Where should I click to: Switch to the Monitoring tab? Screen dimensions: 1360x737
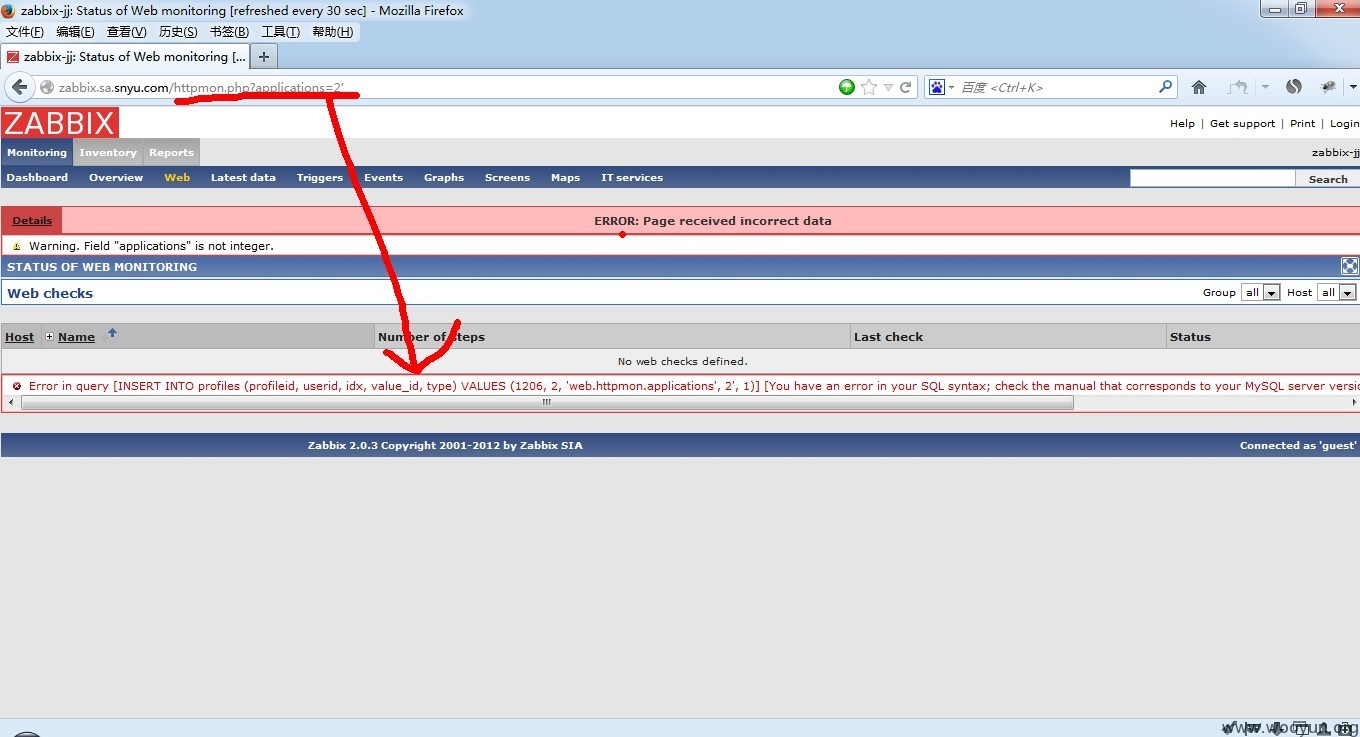click(37, 153)
